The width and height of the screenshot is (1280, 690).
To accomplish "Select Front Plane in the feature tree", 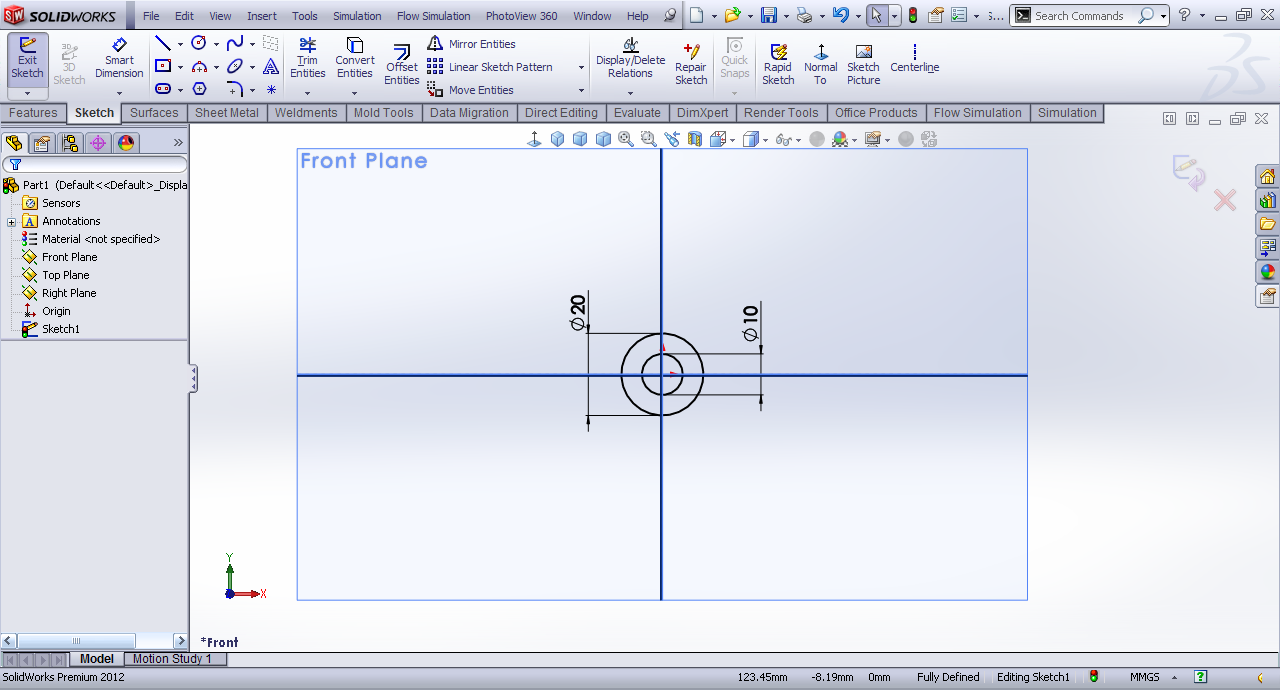I will tap(69, 257).
